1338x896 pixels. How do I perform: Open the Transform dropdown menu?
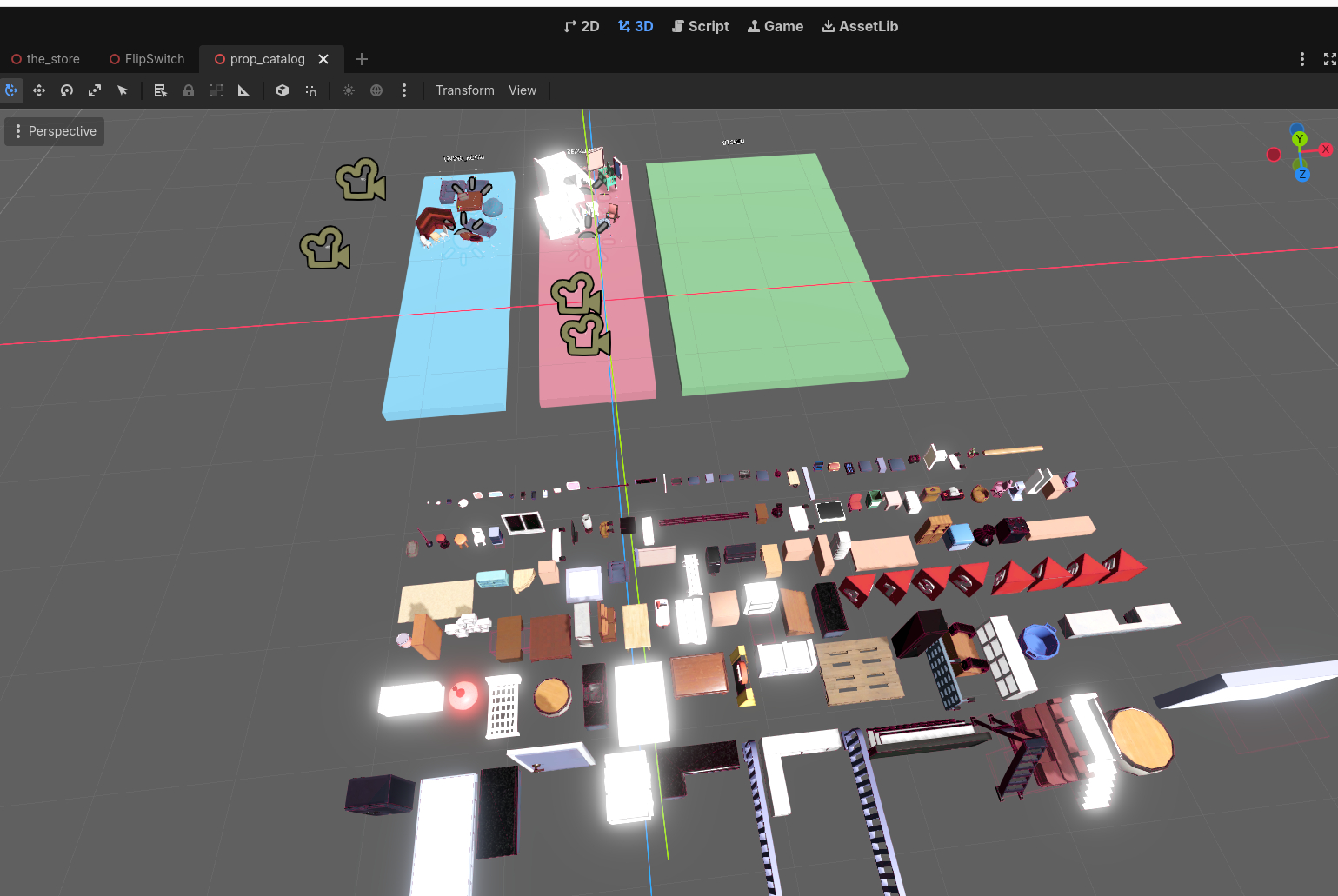click(x=464, y=90)
